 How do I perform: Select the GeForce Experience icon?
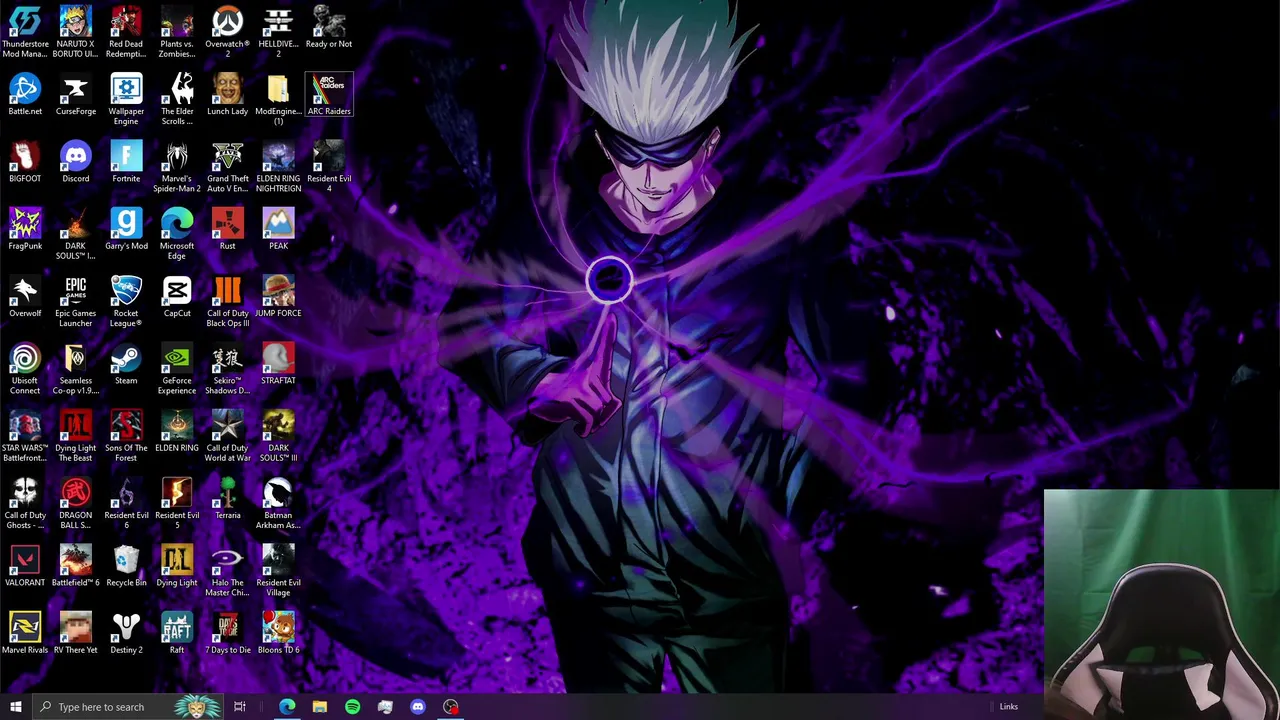[x=177, y=368]
